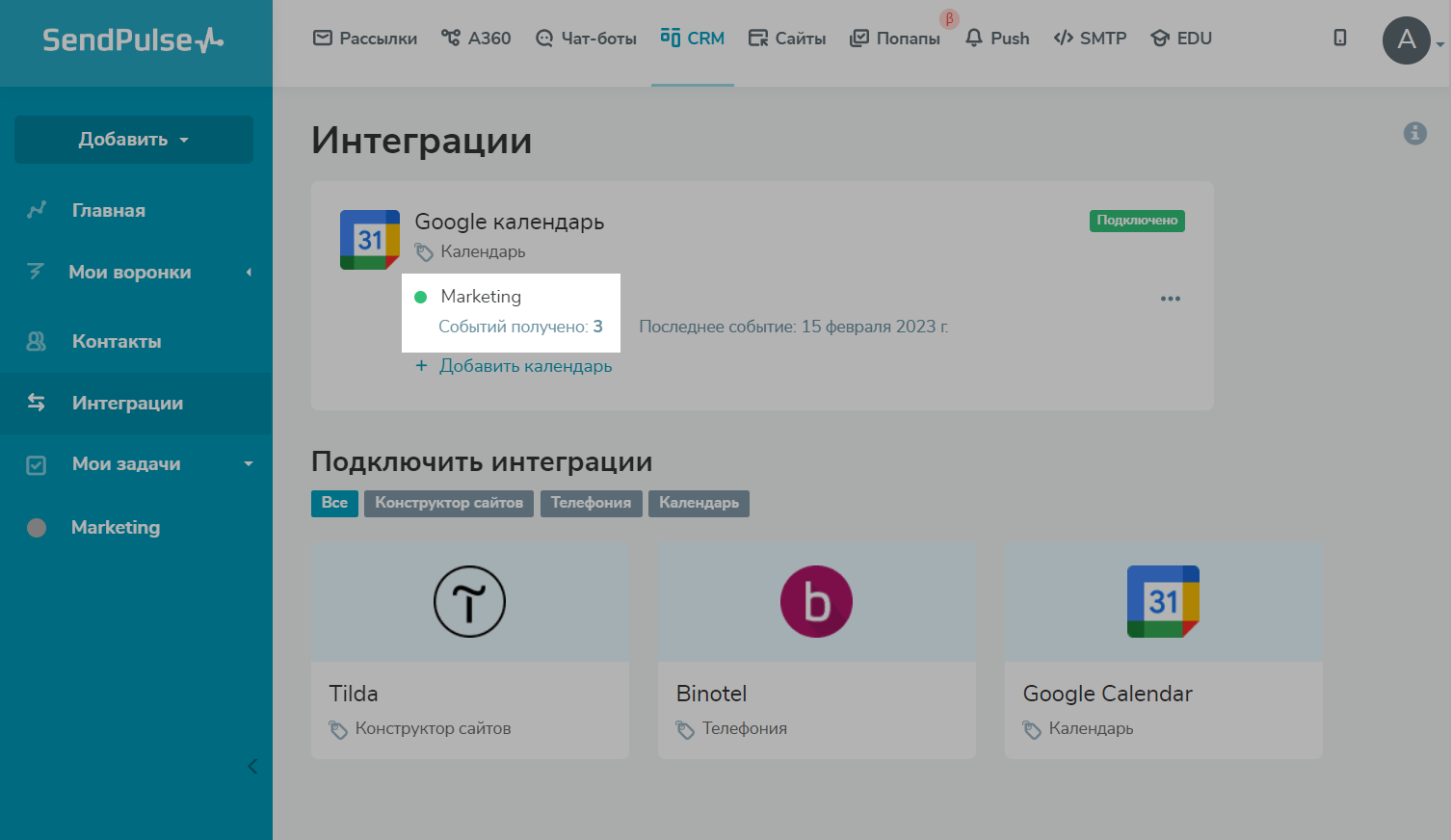Open the Рассылки top menu
The width and height of the screenshot is (1451, 840).
(365, 39)
